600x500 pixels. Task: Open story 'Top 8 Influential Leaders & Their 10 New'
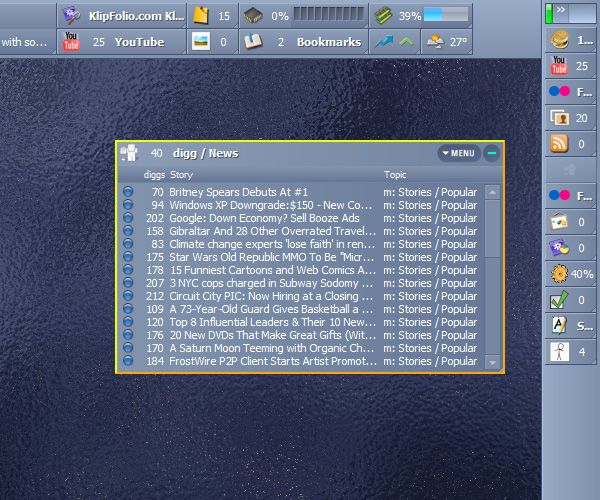point(272,322)
